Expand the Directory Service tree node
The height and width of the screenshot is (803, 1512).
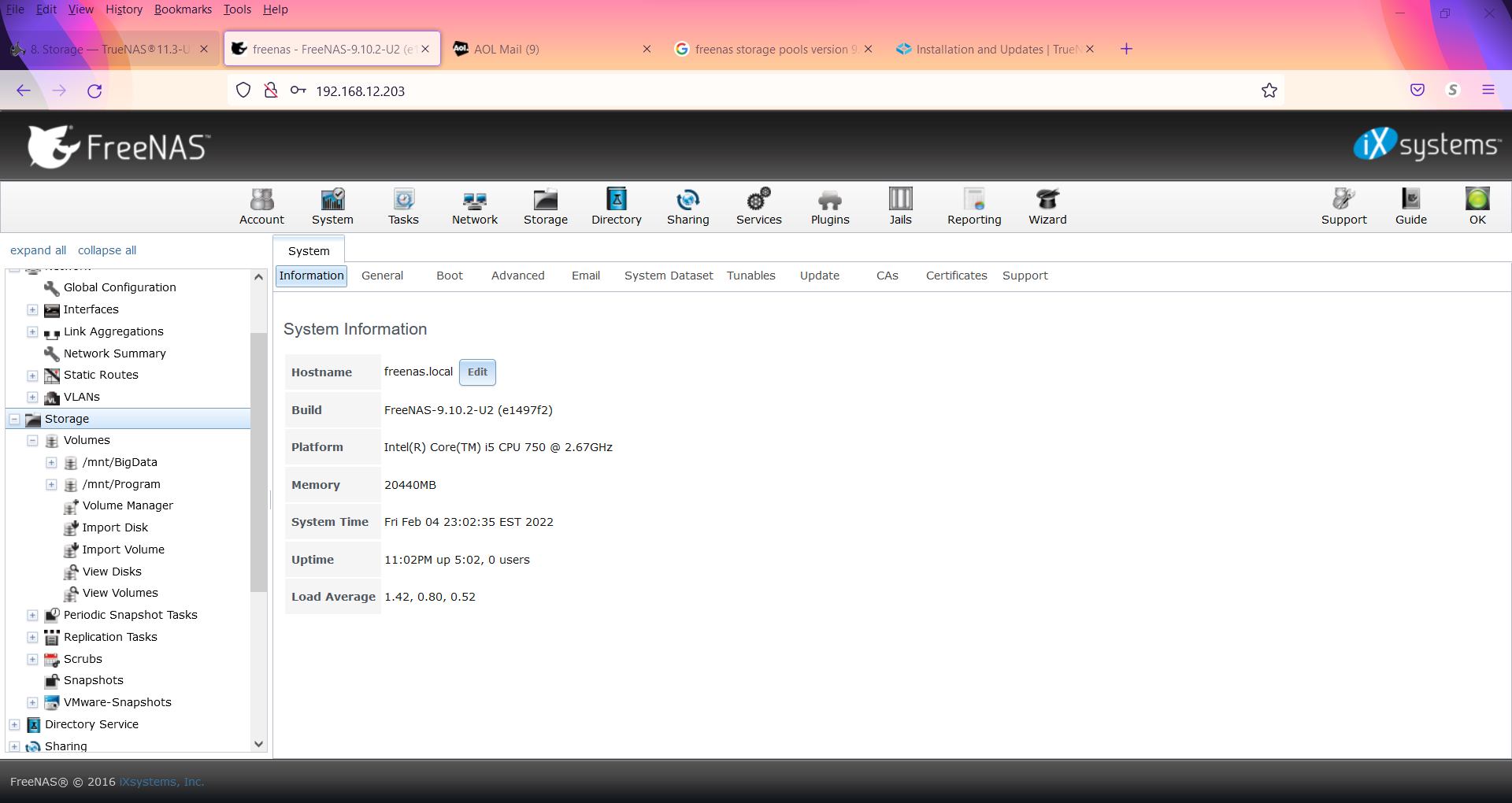pos(14,724)
